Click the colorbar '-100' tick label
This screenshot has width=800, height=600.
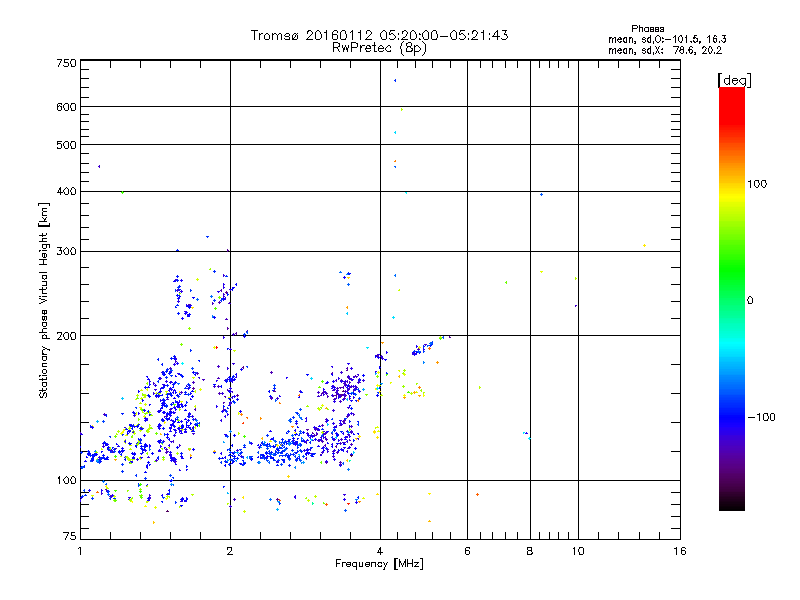click(761, 417)
